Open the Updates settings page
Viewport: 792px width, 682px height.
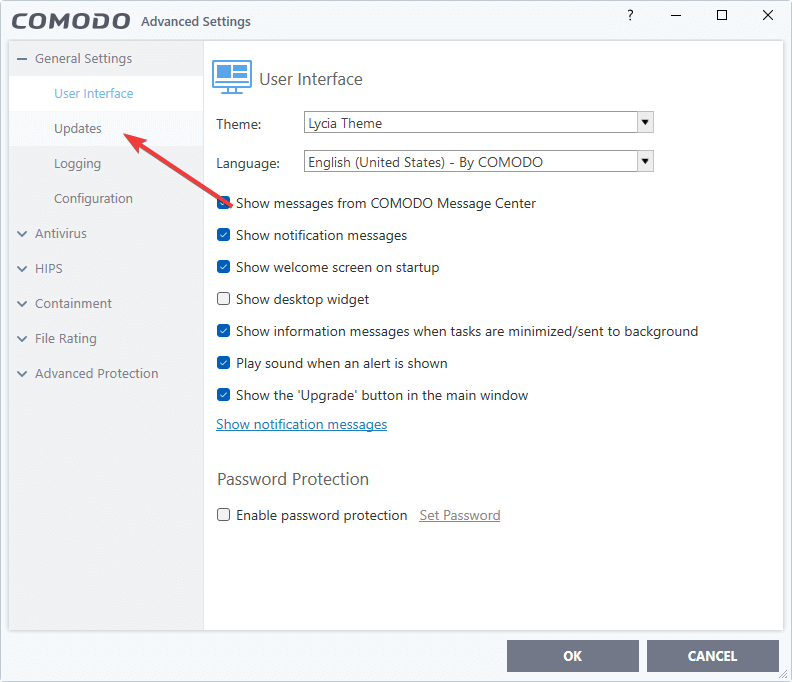[x=78, y=129]
